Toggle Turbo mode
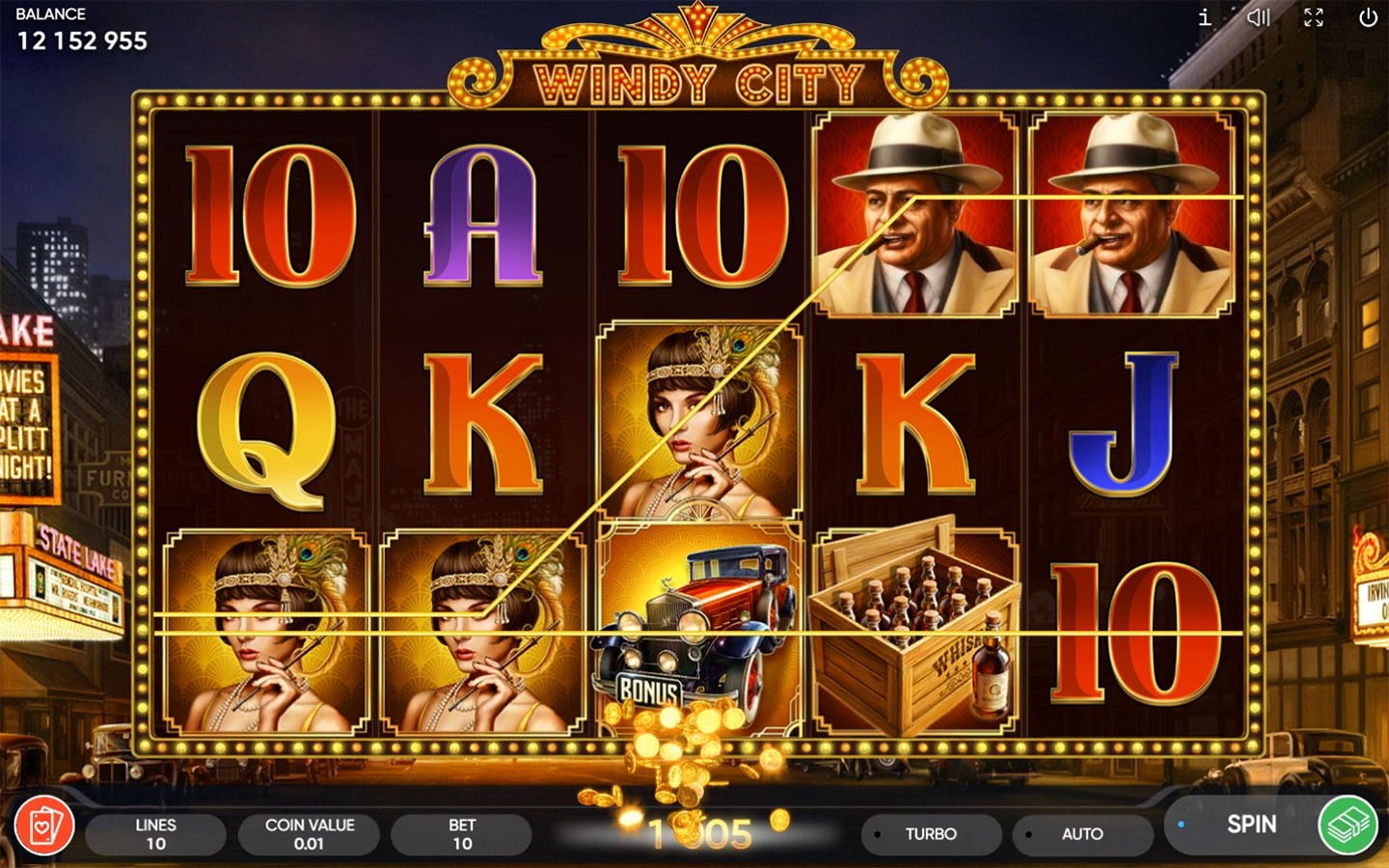 931,834
